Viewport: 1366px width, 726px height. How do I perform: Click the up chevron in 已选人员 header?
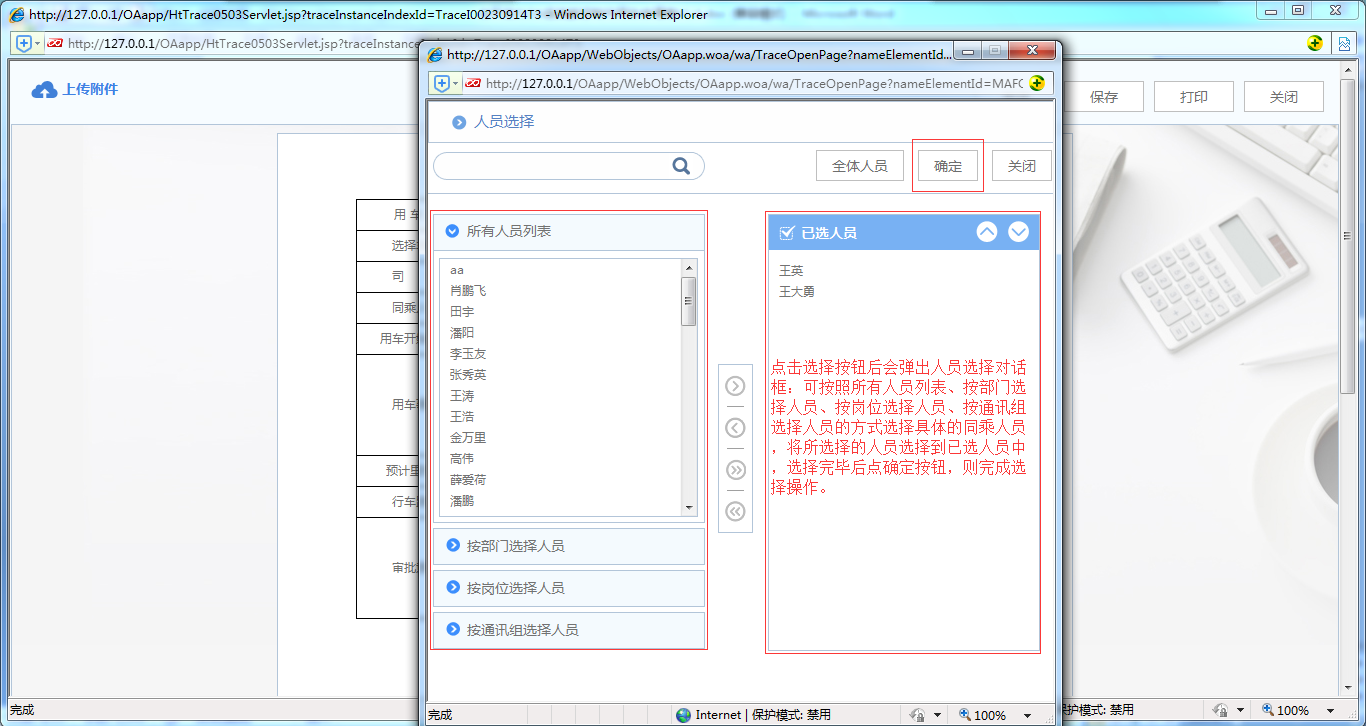987,231
